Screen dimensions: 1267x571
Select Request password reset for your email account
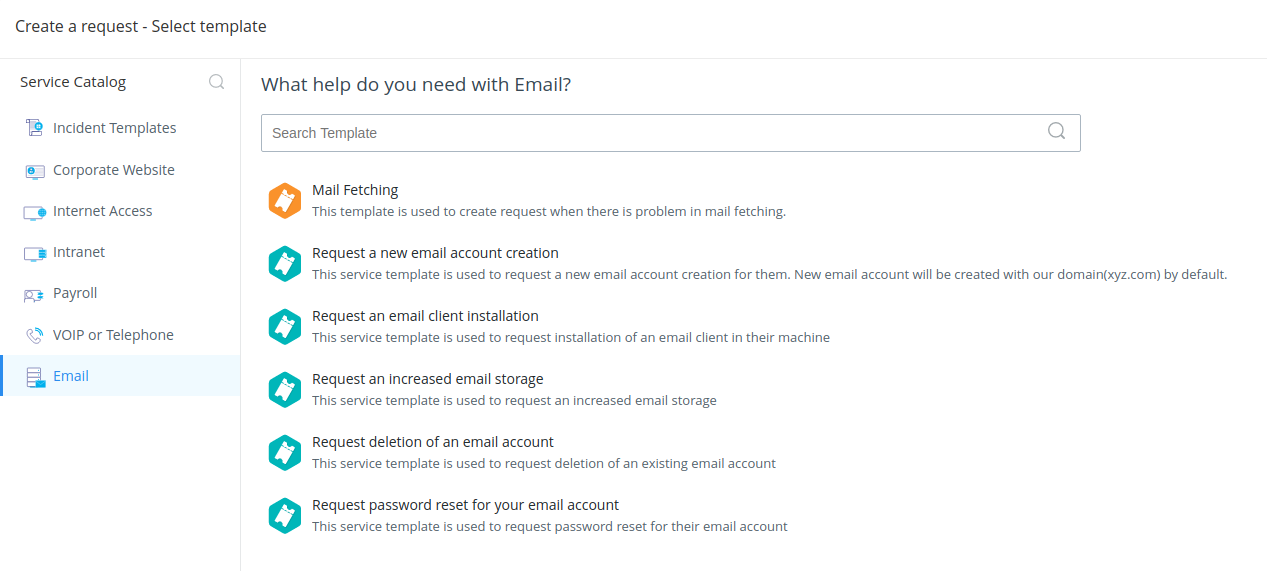coord(465,505)
